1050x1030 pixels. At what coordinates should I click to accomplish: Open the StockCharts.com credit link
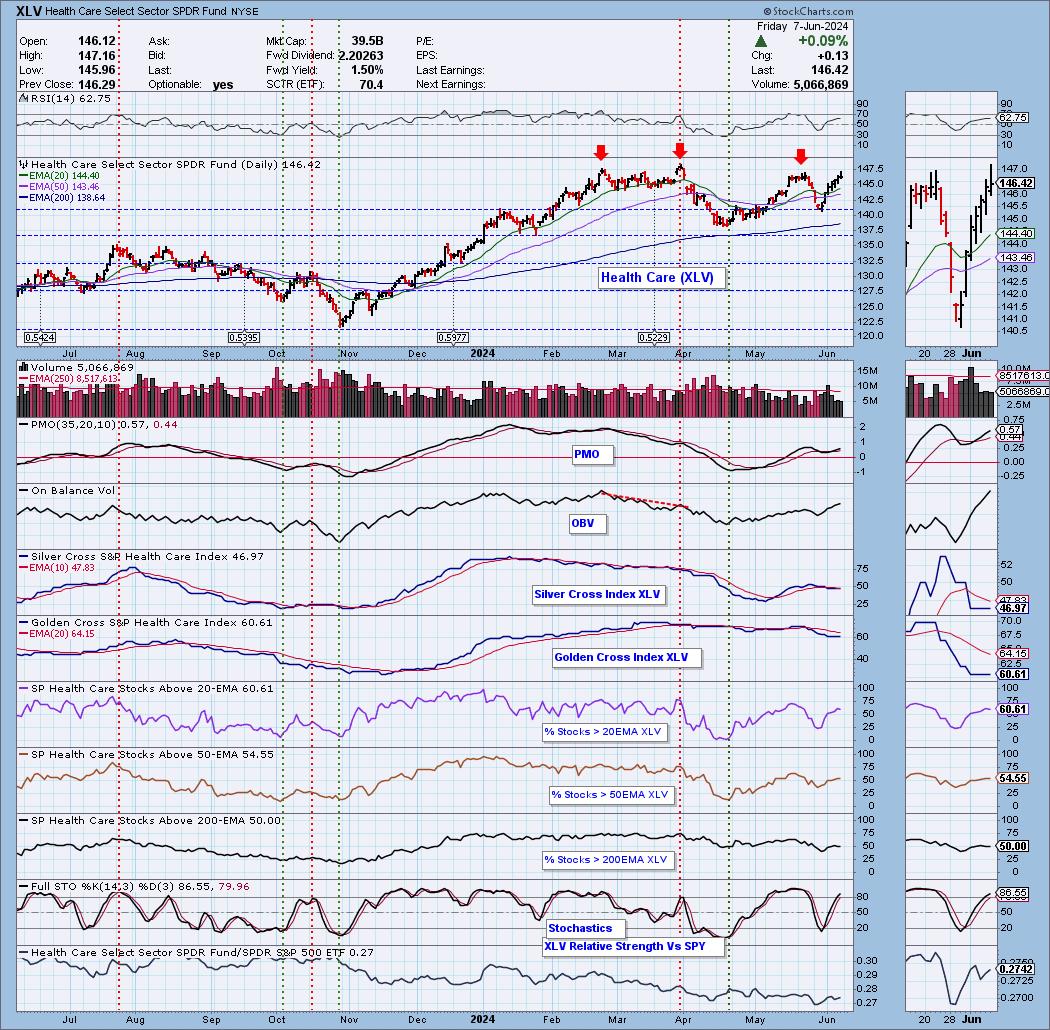point(808,11)
